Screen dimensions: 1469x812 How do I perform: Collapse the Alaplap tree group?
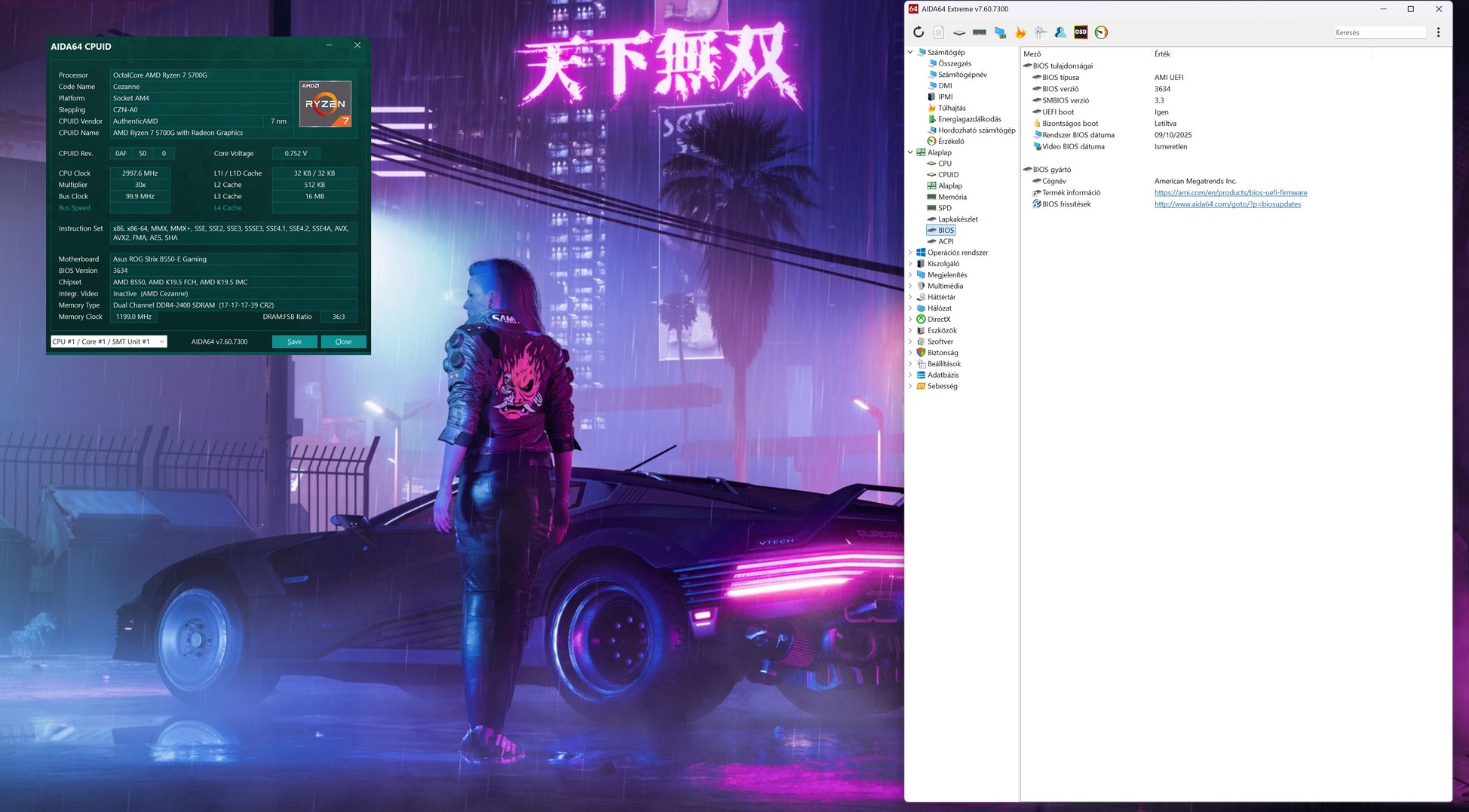(x=910, y=152)
